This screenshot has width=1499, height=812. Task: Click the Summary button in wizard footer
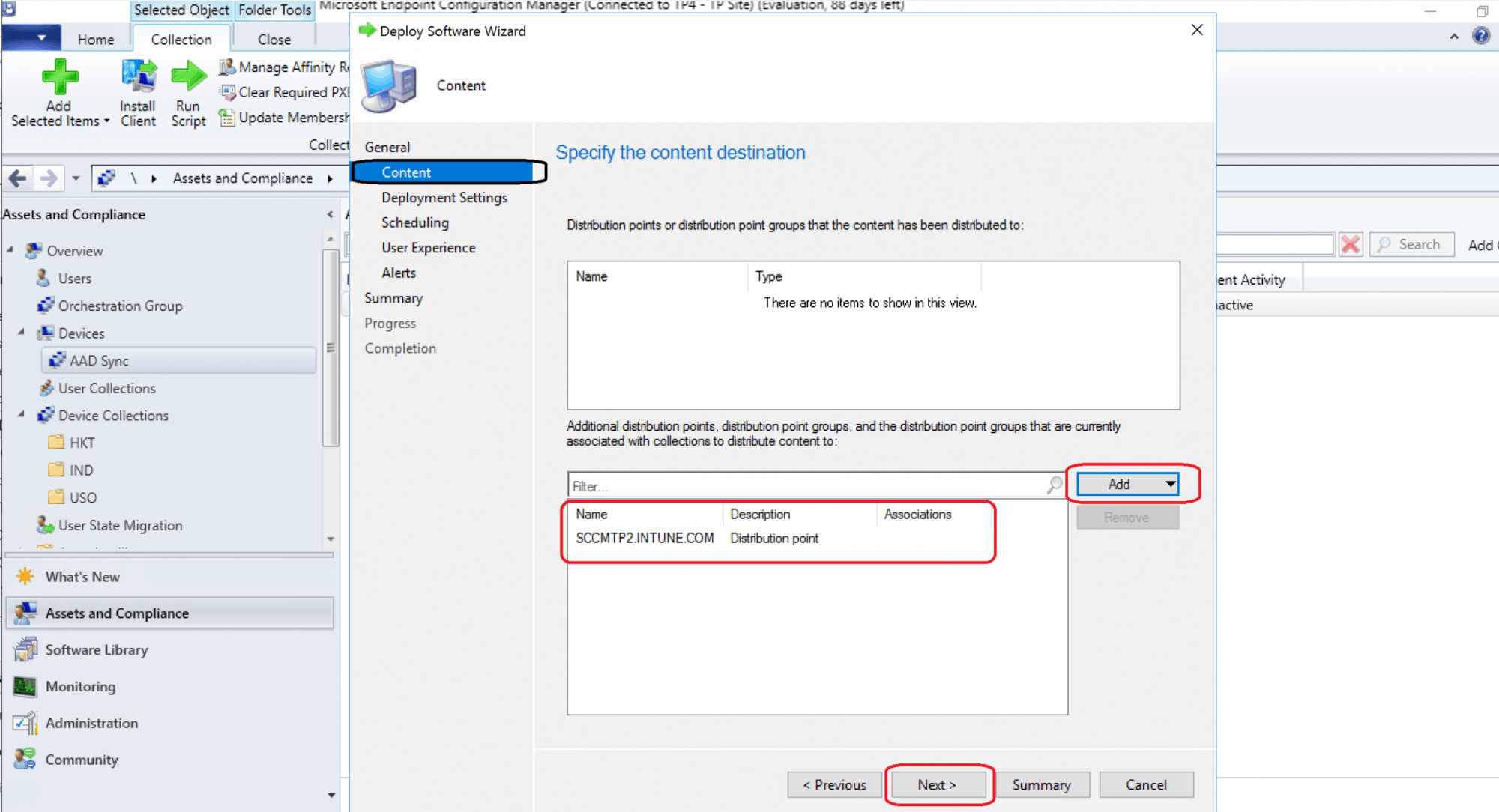pyautogui.click(x=1041, y=784)
